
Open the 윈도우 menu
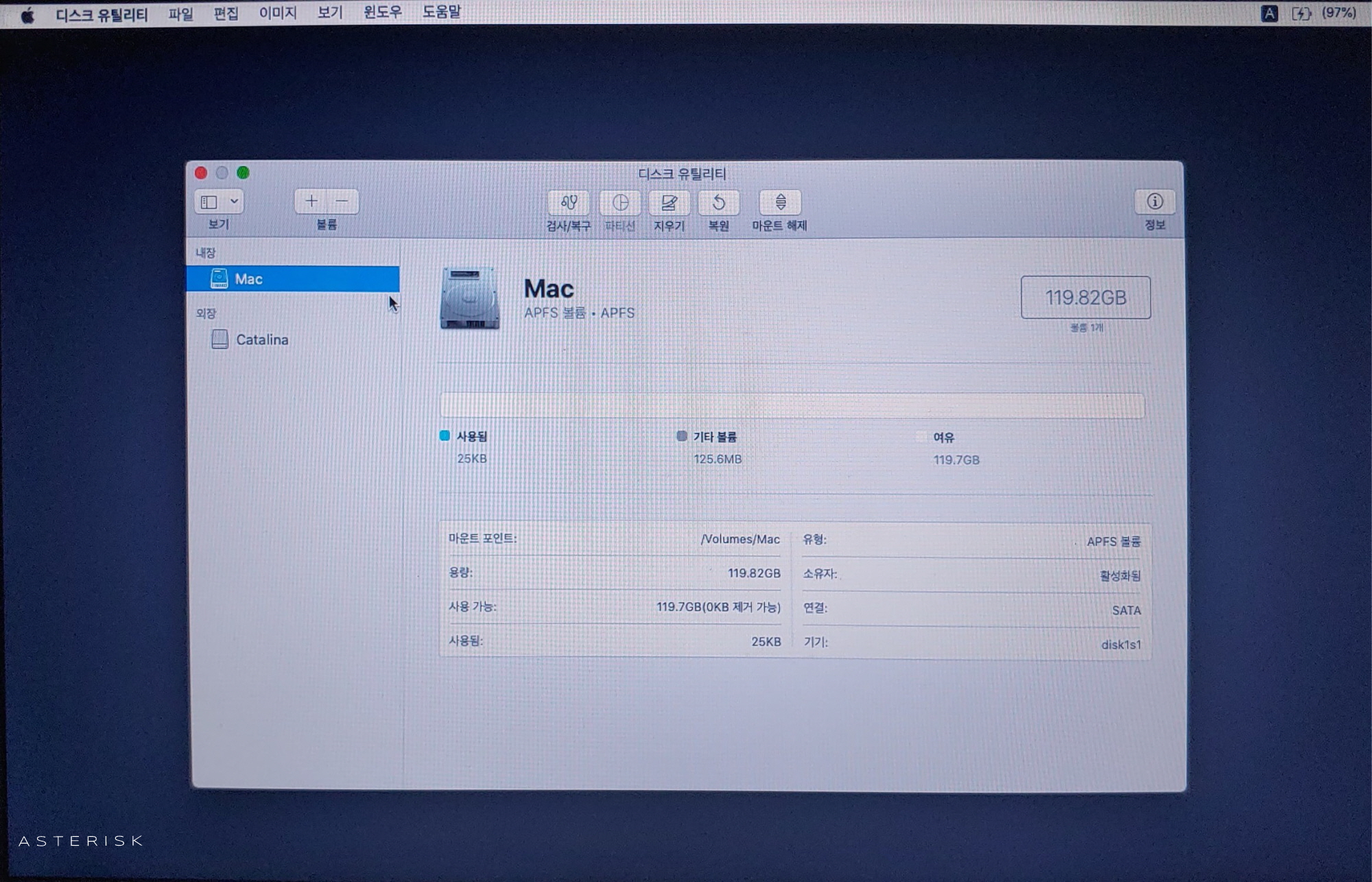click(382, 12)
